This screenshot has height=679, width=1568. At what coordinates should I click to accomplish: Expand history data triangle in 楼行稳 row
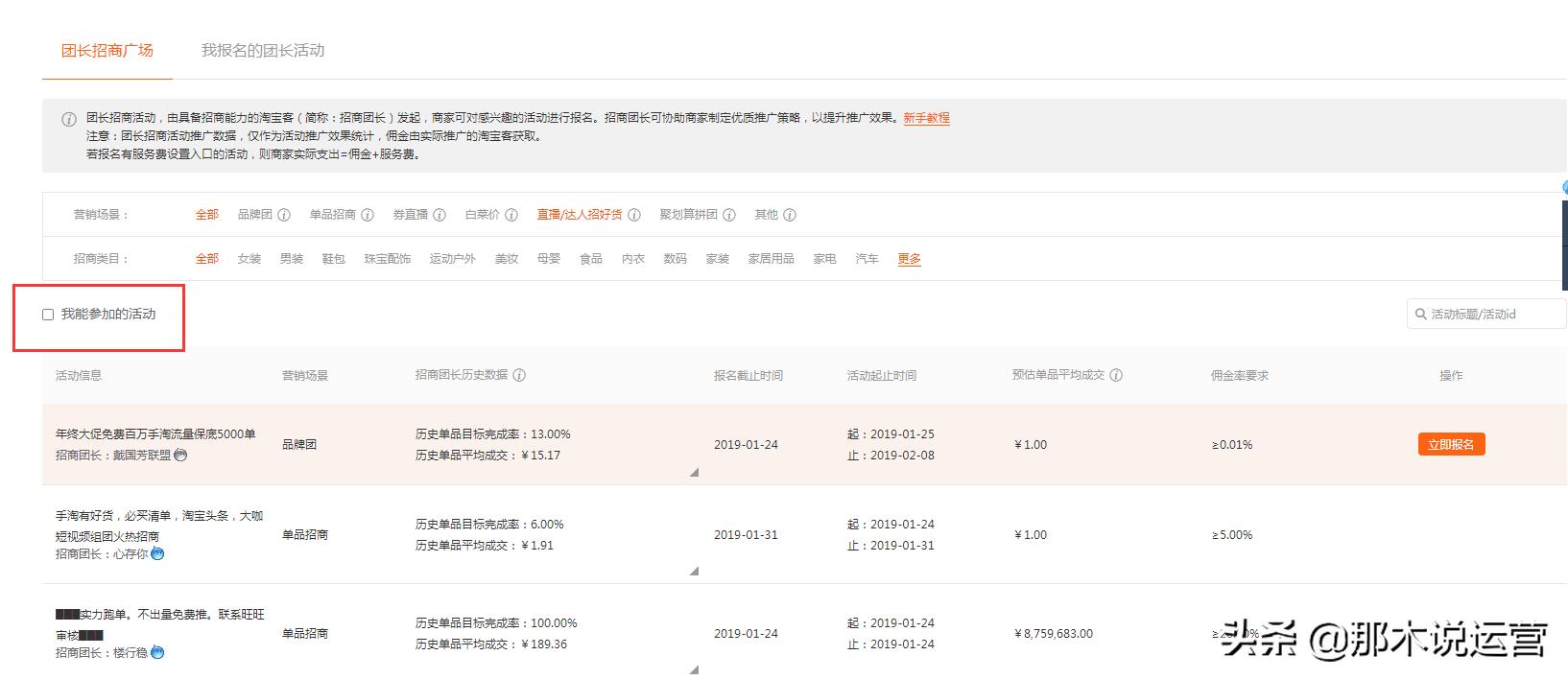[694, 669]
